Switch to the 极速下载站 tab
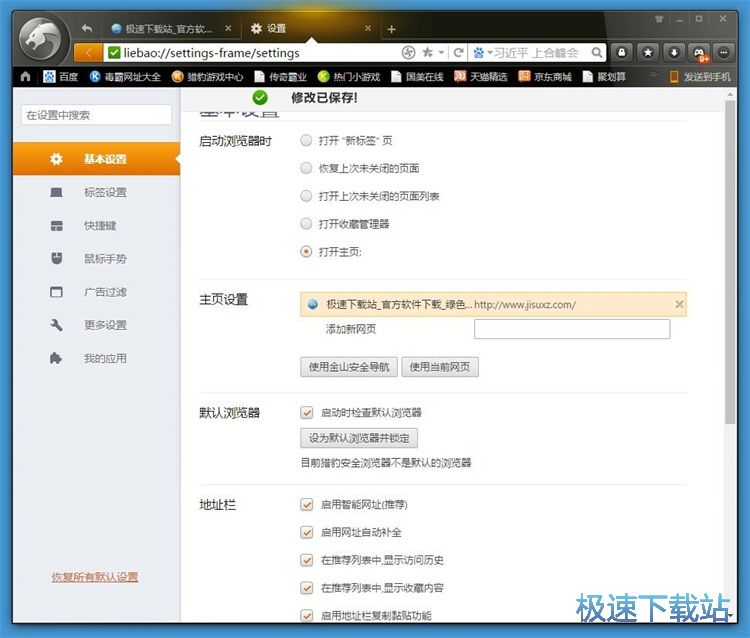 pyautogui.click(x=167, y=29)
